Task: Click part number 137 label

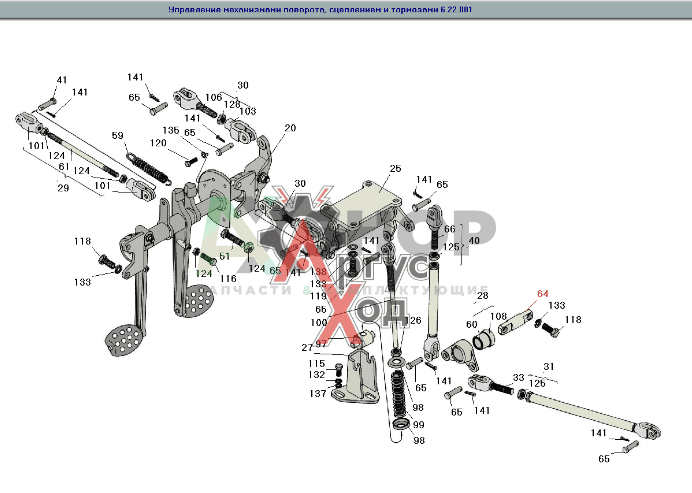Action: coord(318,393)
